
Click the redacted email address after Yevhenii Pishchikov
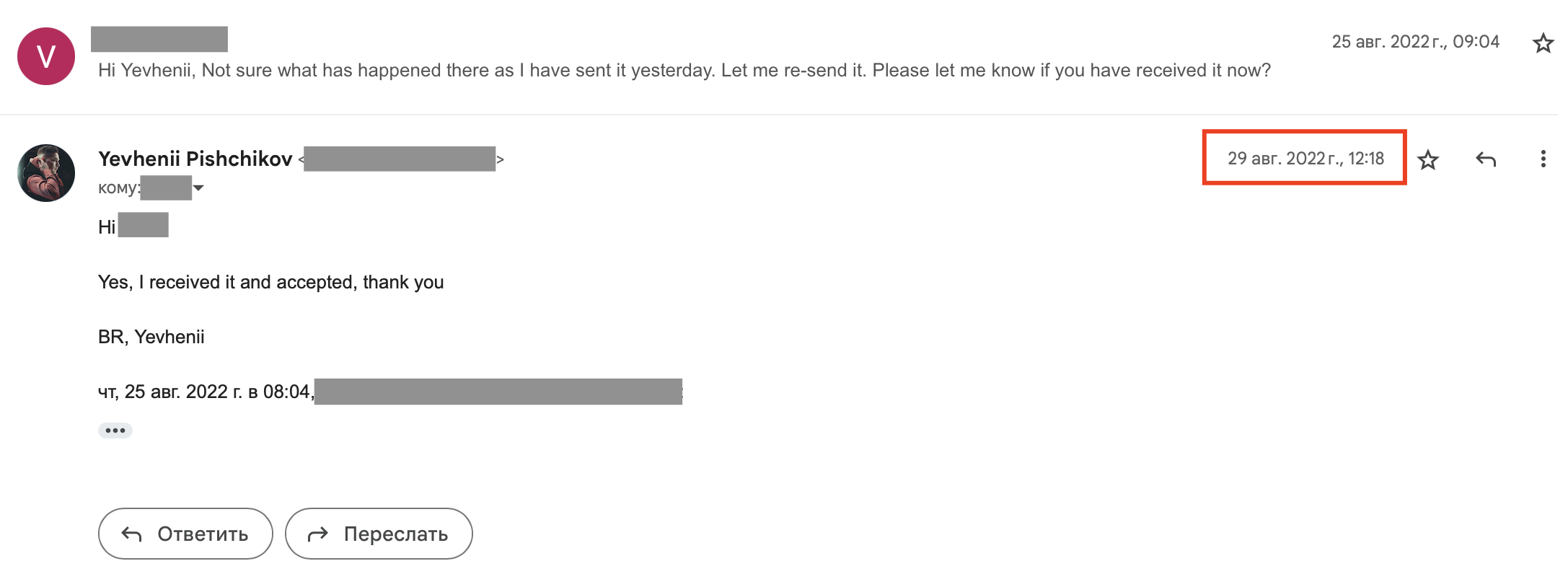point(400,159)
